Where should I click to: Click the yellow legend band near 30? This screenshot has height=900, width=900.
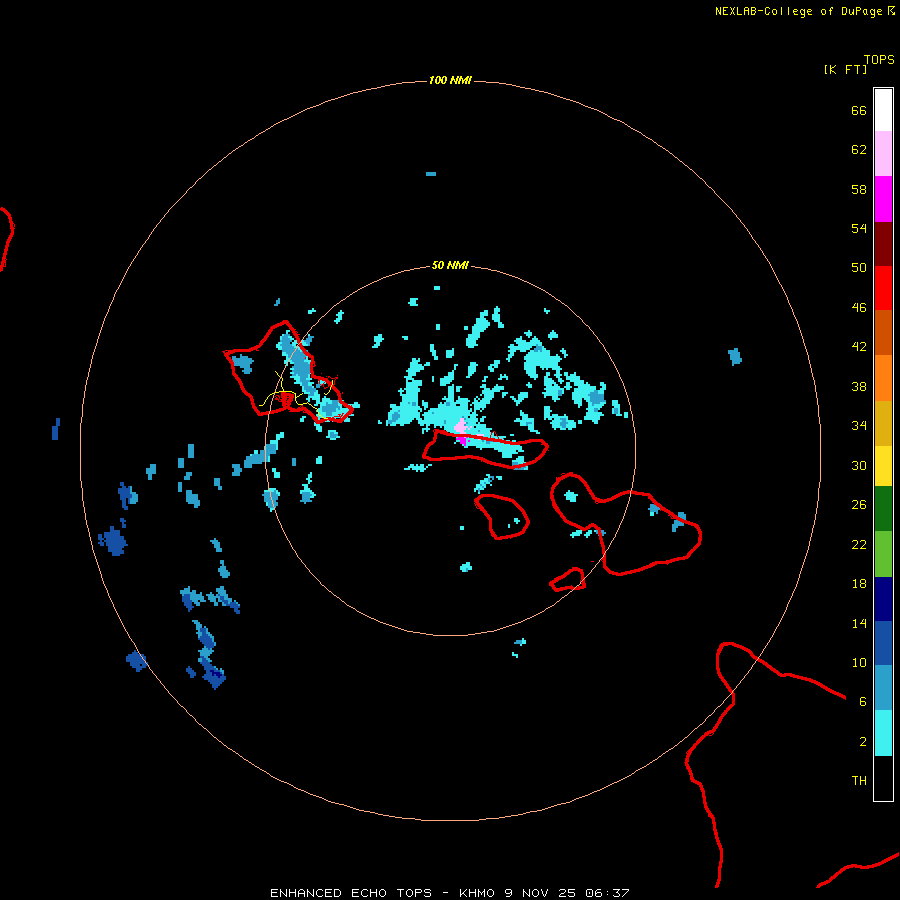tap(883, 465)
